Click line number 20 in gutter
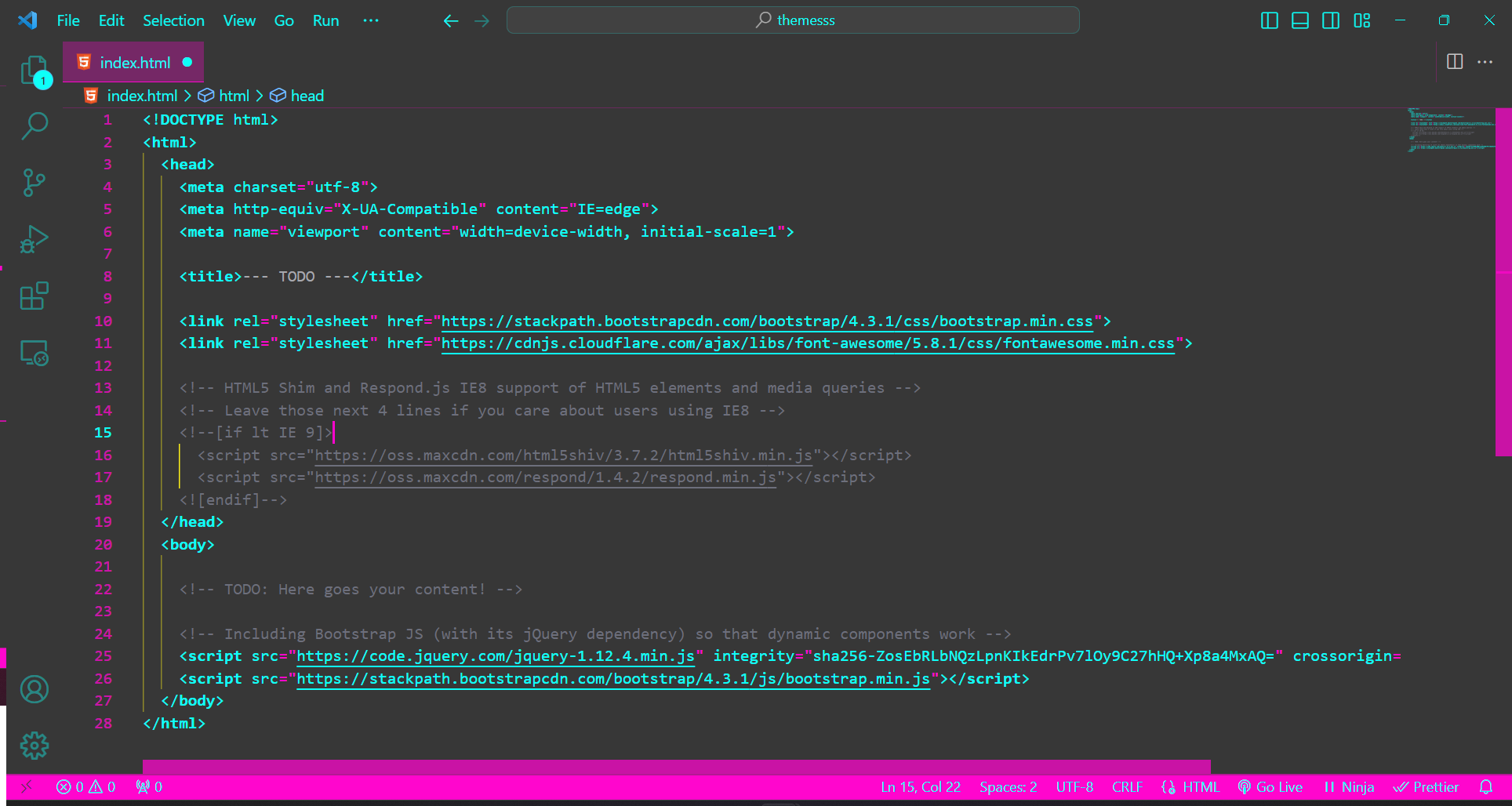 (x=103, y=545)
